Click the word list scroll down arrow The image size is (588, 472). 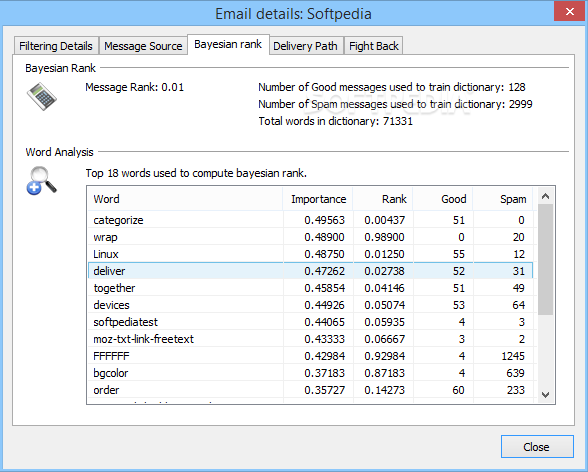546,395
